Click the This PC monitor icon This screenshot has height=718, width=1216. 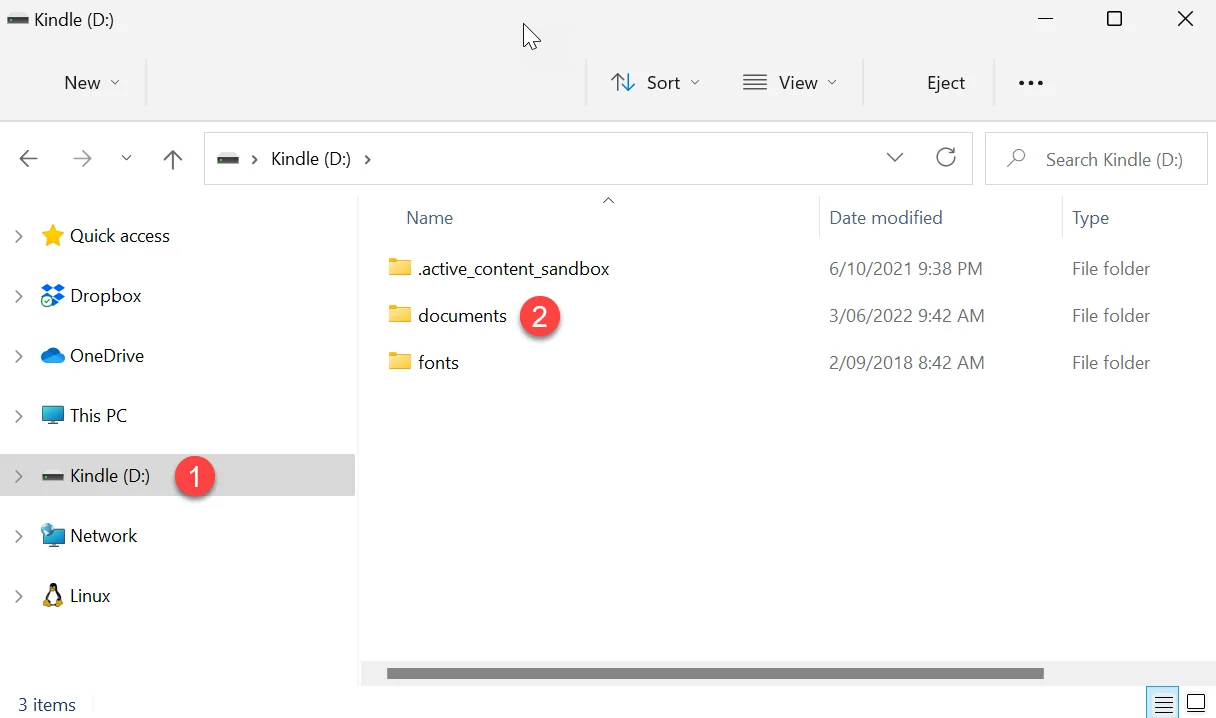point(52,416)
